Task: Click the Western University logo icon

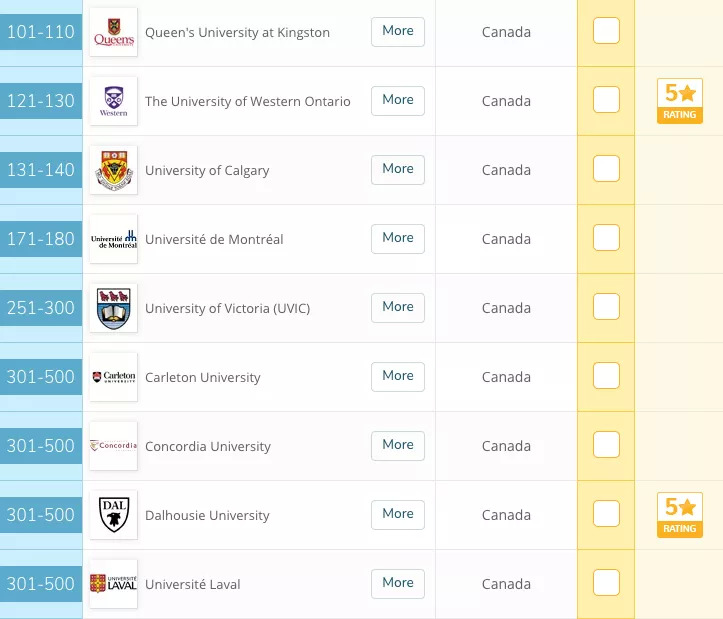Action: tap(113, 101)
